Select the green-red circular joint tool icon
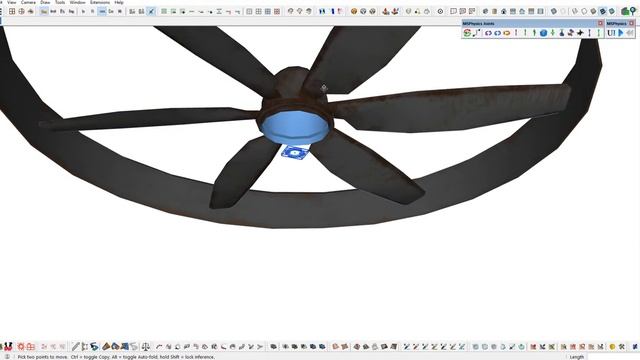 tap(467, 33)
